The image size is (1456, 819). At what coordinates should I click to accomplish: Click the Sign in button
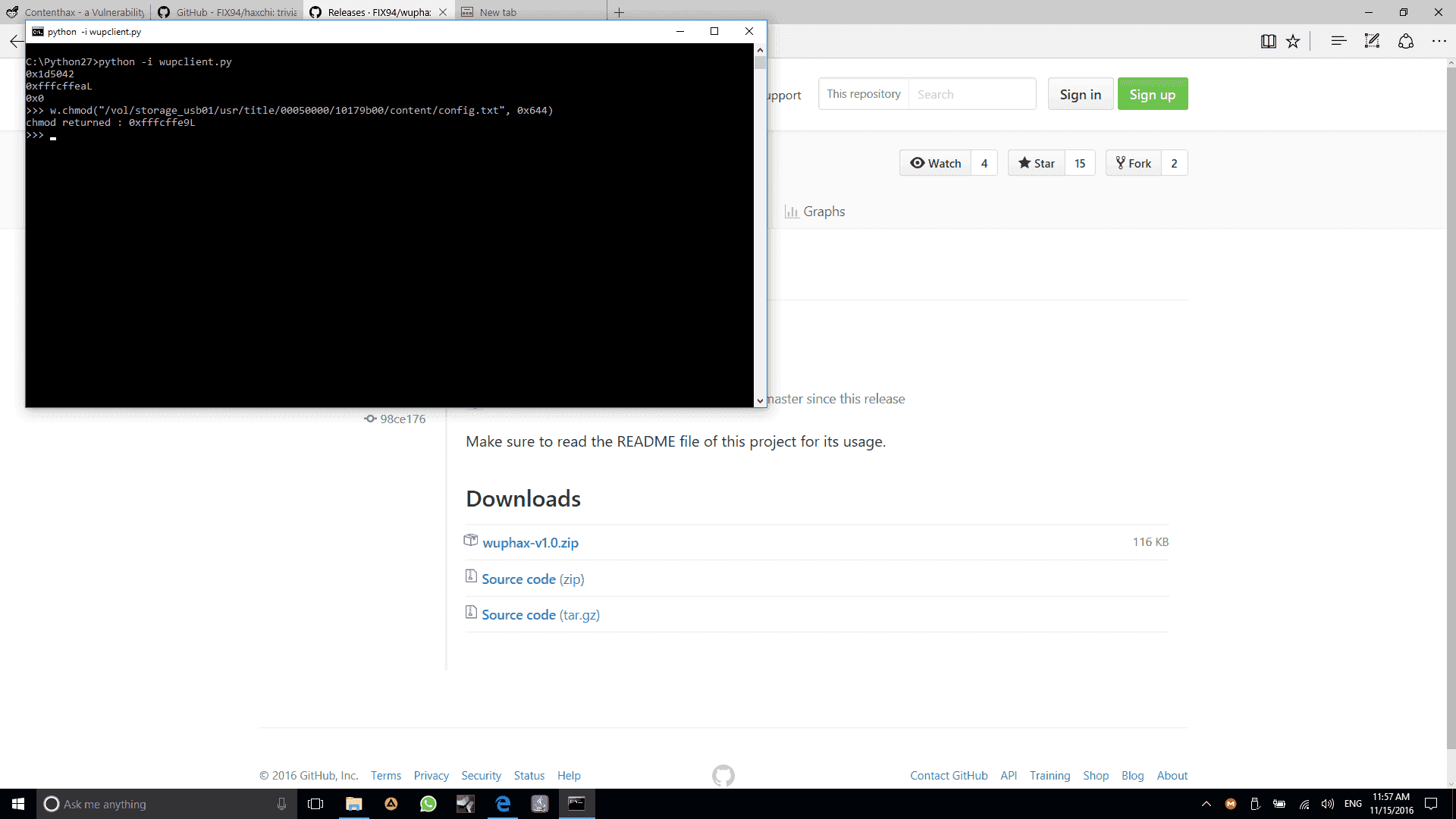point(1080,94)
